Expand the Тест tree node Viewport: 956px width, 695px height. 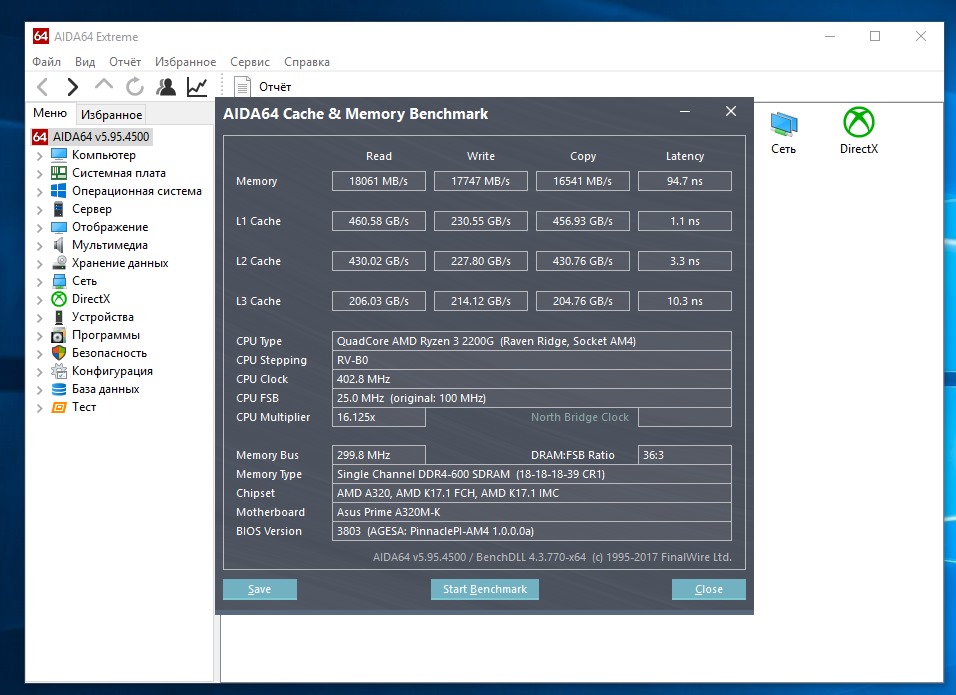(x=40, y=407)
